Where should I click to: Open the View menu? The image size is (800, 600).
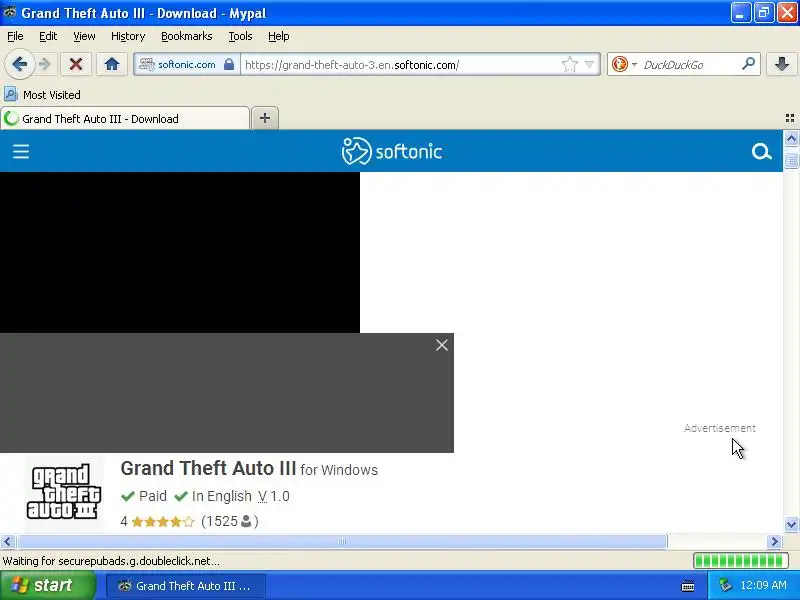click(x=84, y=36)
